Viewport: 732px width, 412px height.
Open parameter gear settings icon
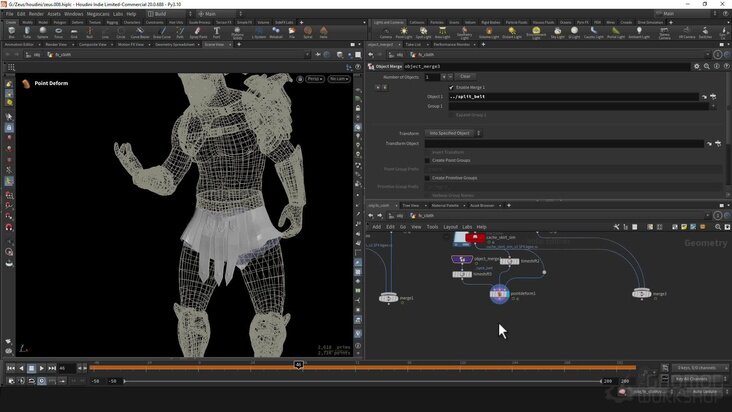coord(697,66)
